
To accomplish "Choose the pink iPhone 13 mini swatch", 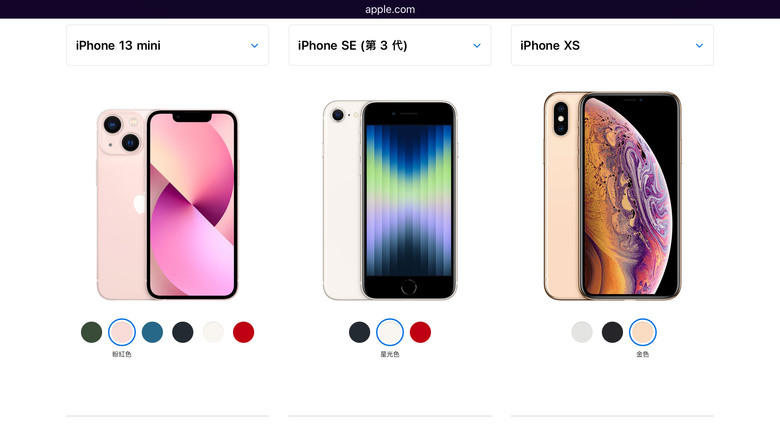I will [122, 332].
